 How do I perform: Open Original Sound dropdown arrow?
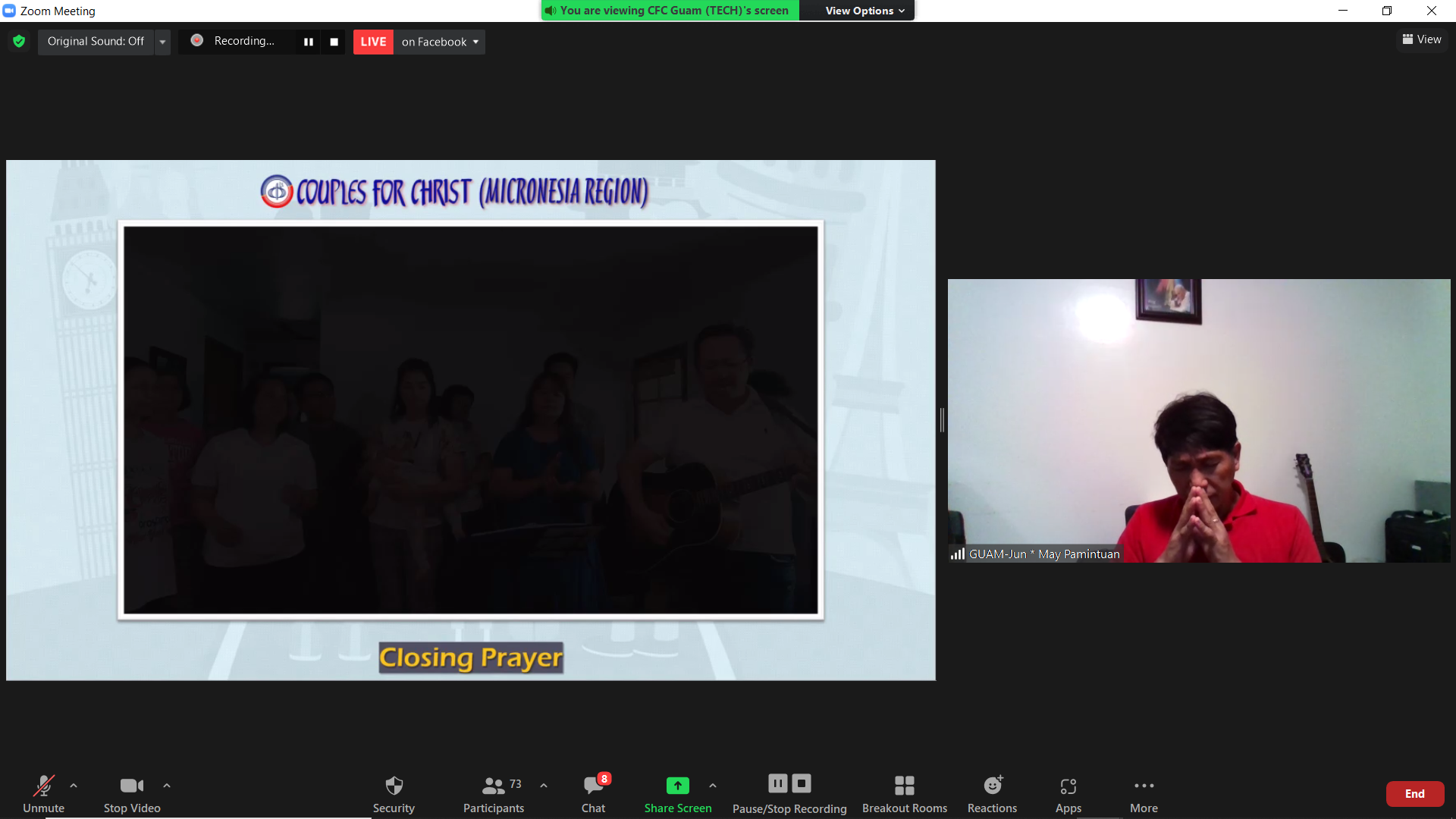click(x=162, y=42)
